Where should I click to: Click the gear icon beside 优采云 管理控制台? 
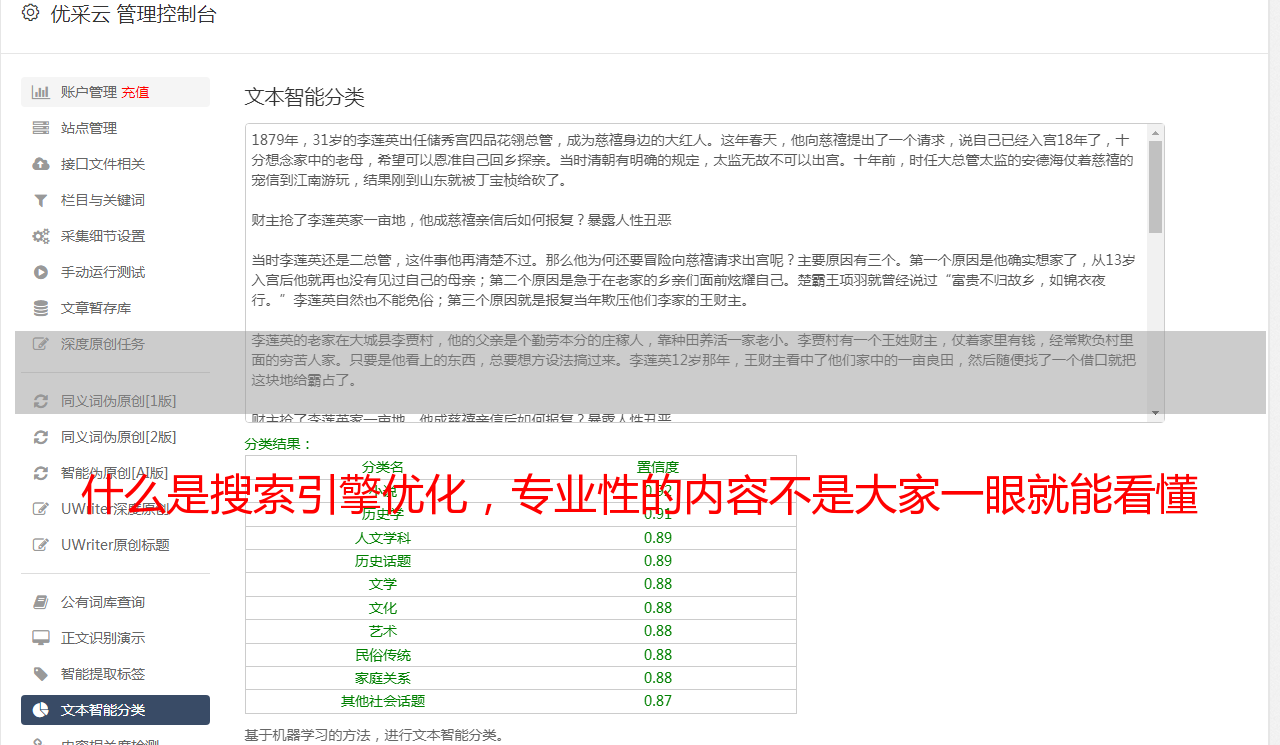[x=30, y=13]
